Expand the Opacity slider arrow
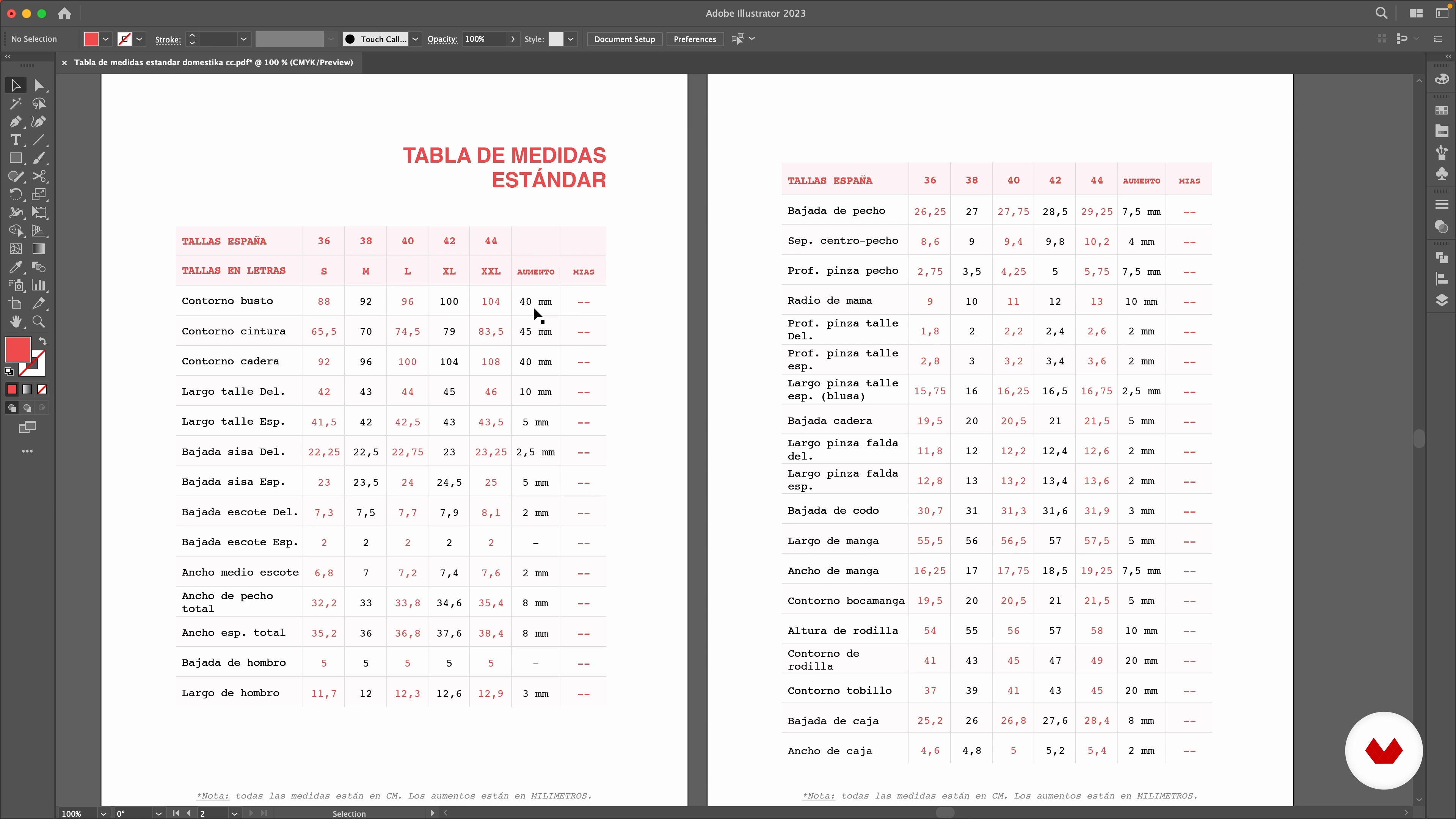The height and width of the screenshot is (819, 1456). coord(513,39)
